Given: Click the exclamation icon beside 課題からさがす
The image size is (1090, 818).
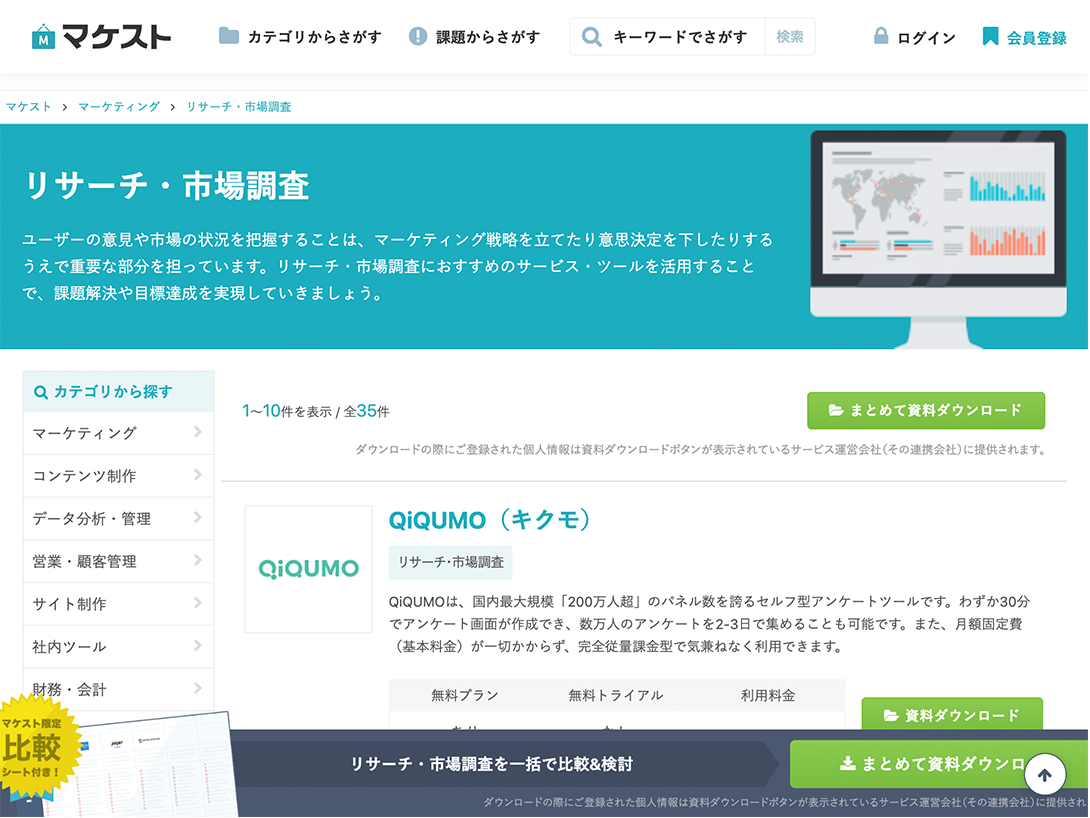Looking at the screenshot, I should (418, 35).
